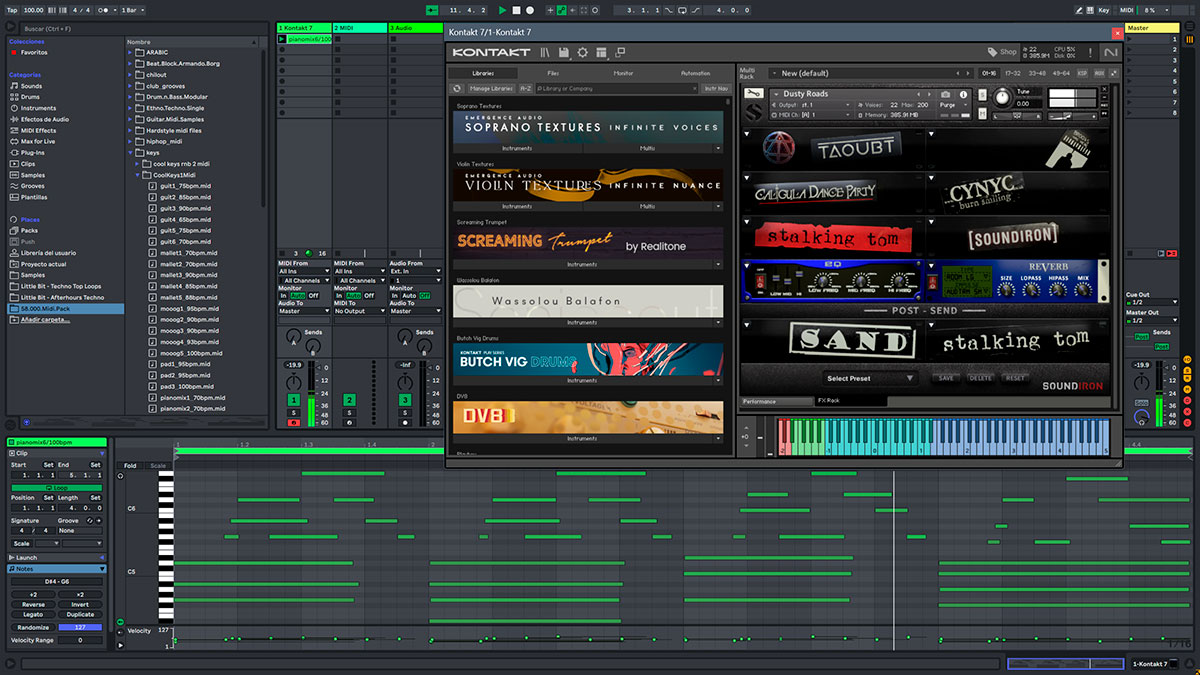Open the Kontakt save menu (floppy icon)
This screenshot has width=1200, height=675.
[564, 52]
